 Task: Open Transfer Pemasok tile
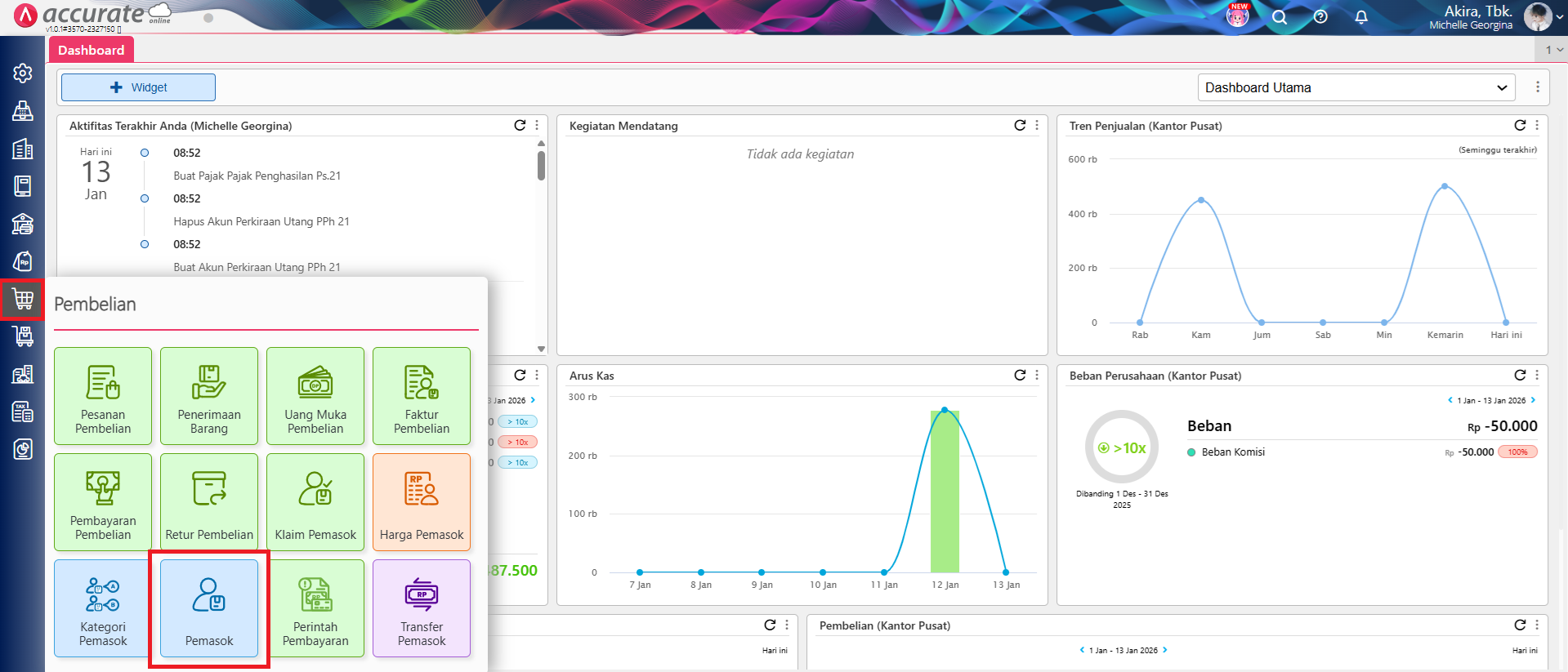coord(422,608)
